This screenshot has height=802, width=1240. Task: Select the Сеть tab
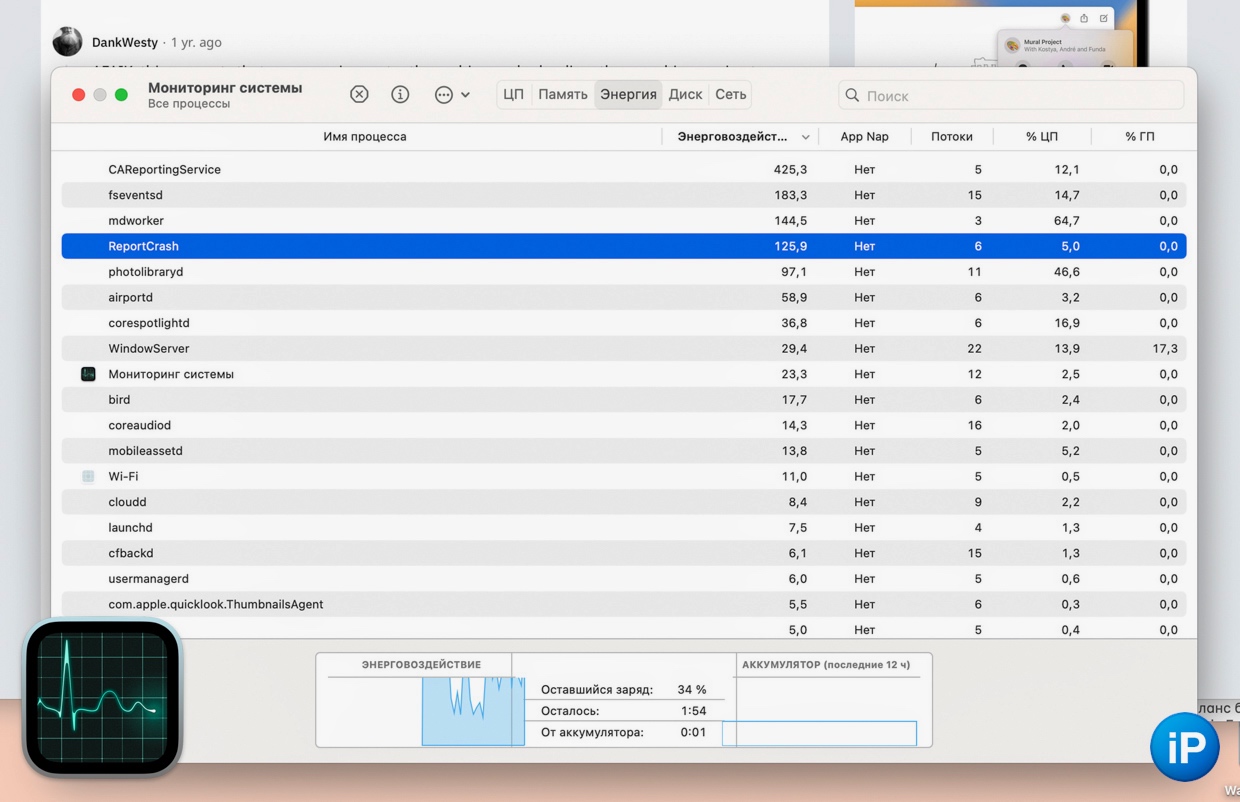(730, 95)
